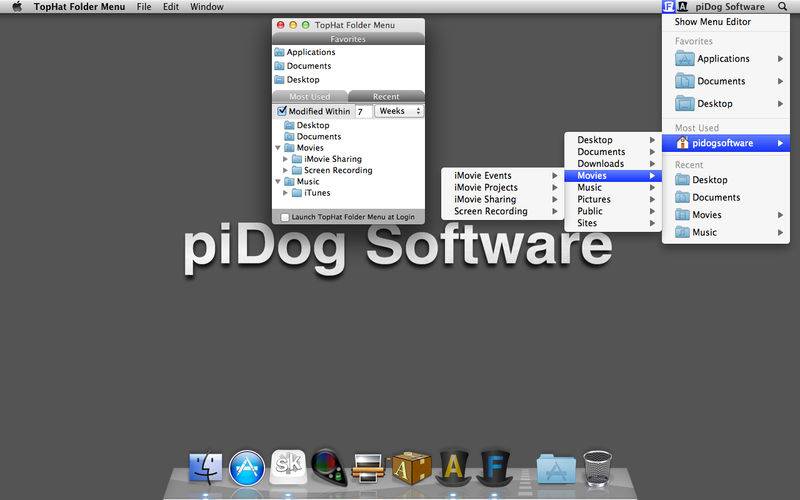
Task: Click piDog Software user name in menu bar
Action: [730, 7]
